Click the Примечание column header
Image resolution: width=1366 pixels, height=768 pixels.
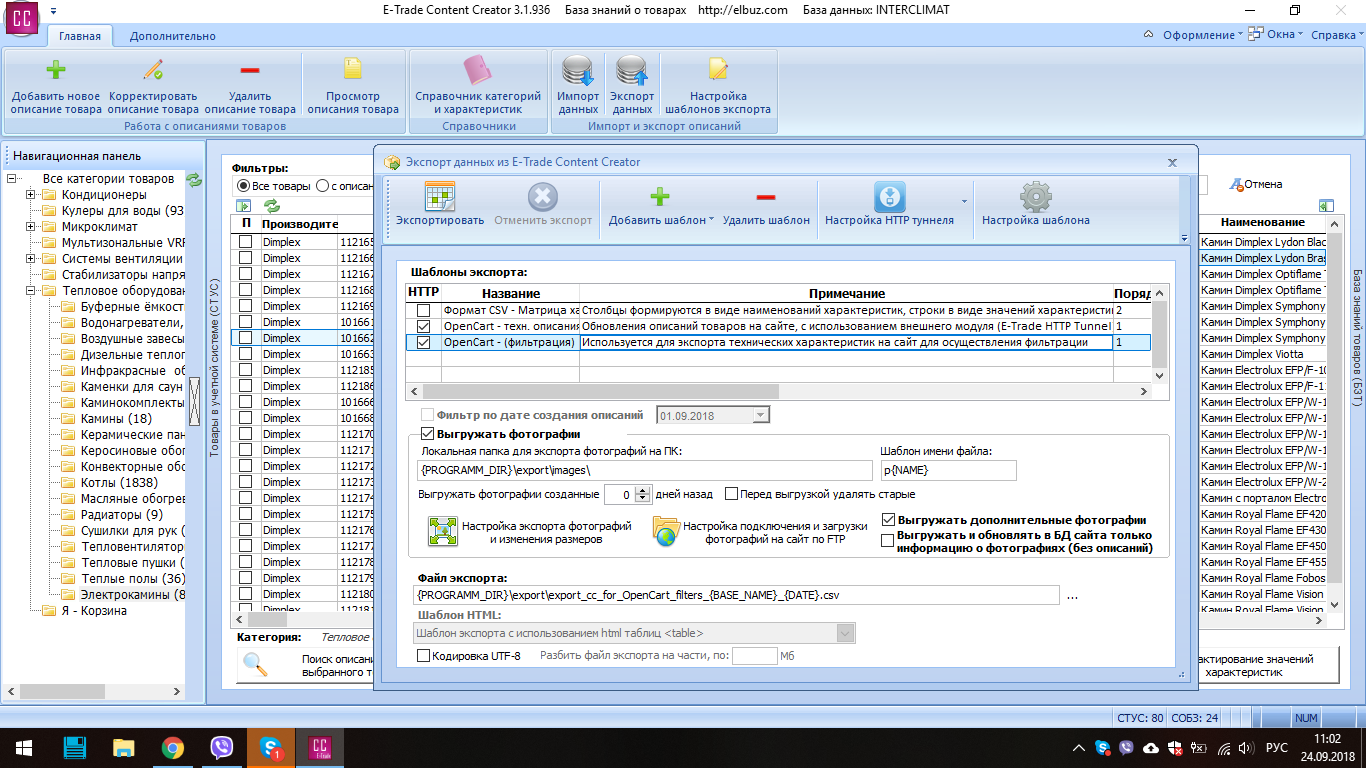coord(846,294)
